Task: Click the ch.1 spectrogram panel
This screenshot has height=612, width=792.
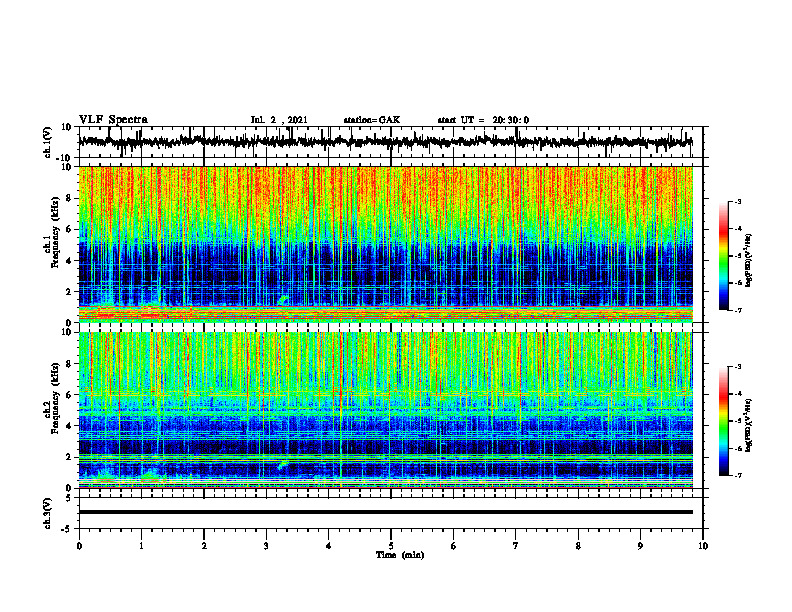Action: point(385,244)
